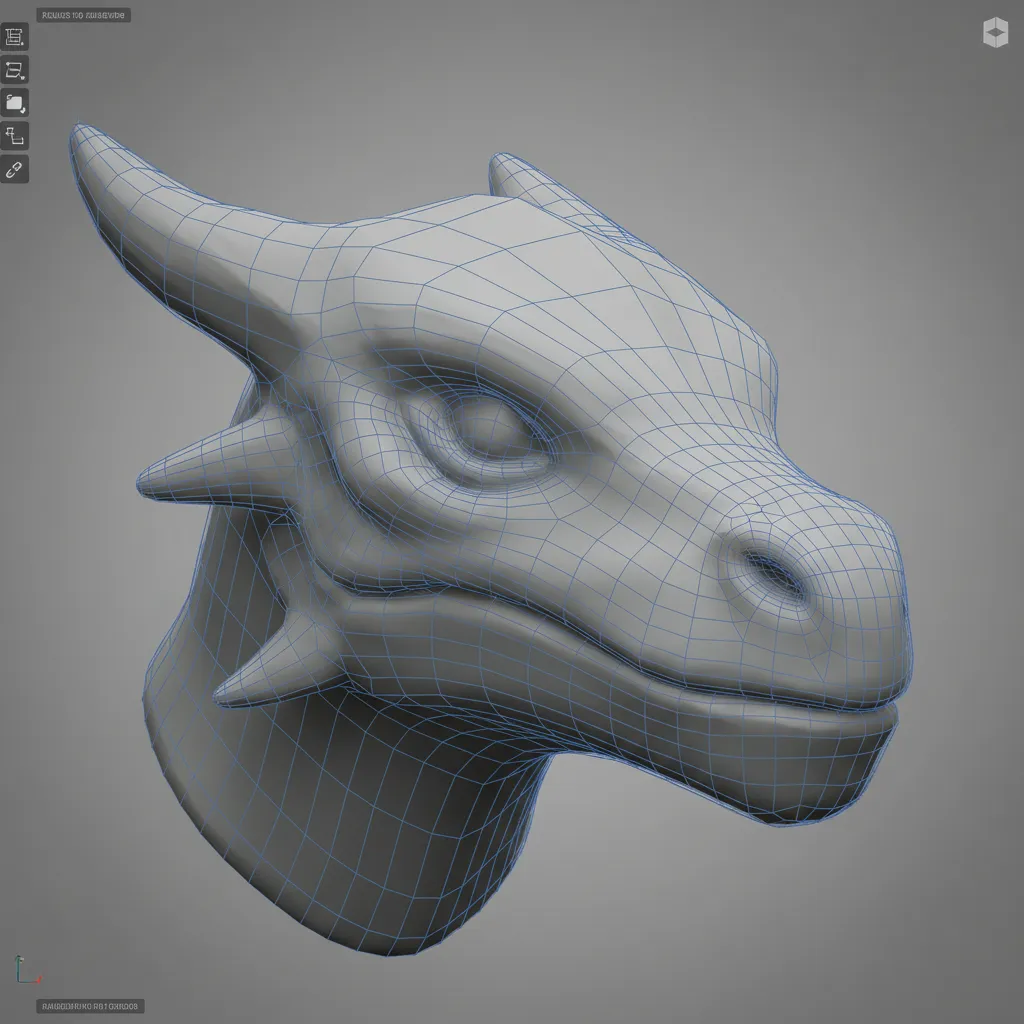The image size is (1024, 1024).
Task: Open options from the bottom-left status label
Action: [x=90, y=1008]
